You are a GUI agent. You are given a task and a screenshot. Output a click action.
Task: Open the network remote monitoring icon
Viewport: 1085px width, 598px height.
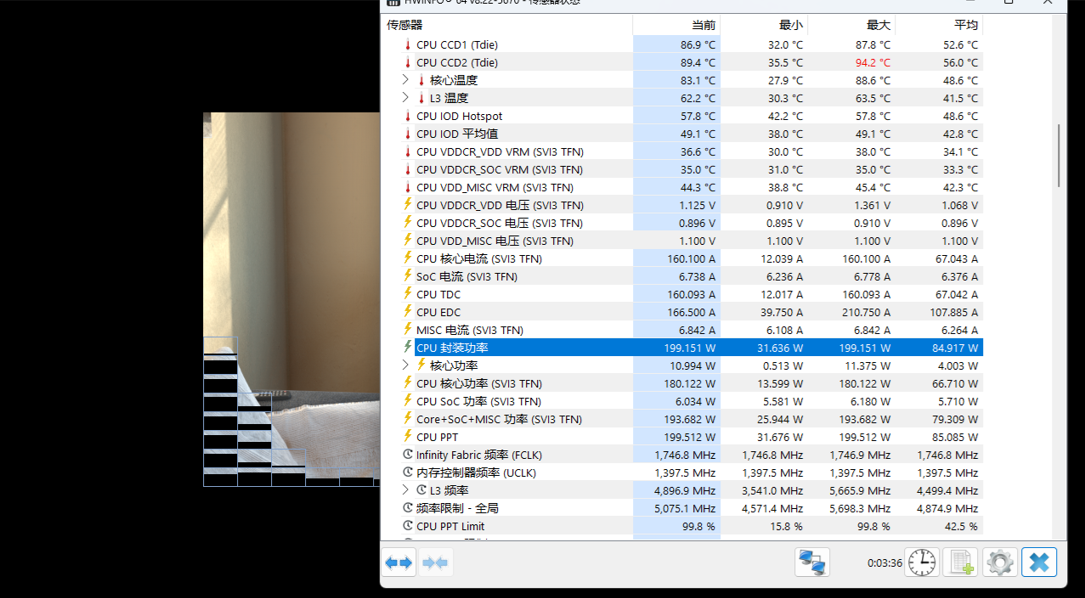(812, 563)
